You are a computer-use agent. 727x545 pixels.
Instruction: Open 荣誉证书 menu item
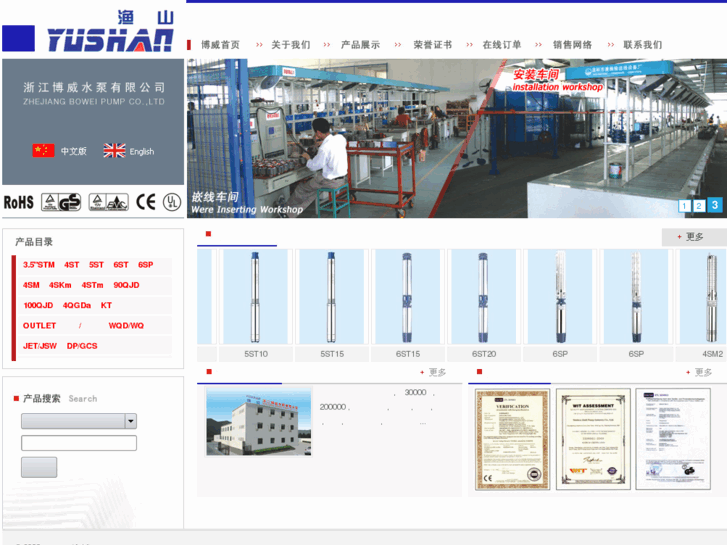(x=433, y=45)
